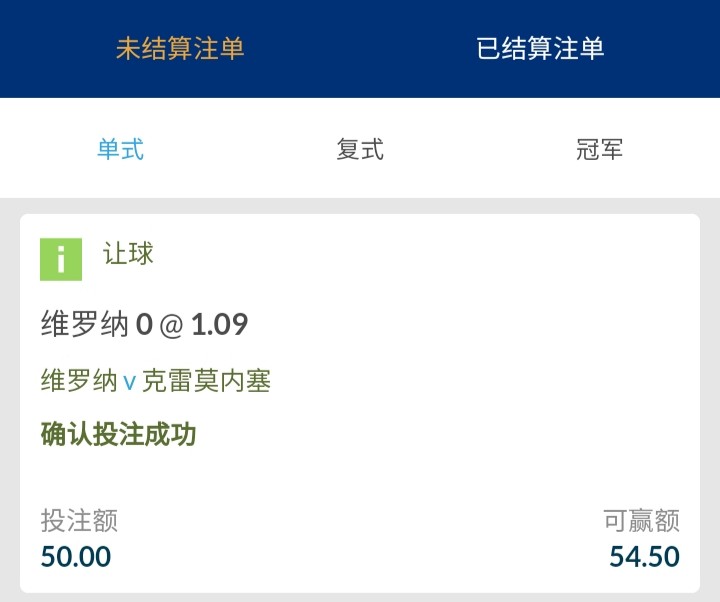This screenshot has height=602, width=720.
Task: Click the @ symbol before the odds
Action: click(x=171, y=325)
